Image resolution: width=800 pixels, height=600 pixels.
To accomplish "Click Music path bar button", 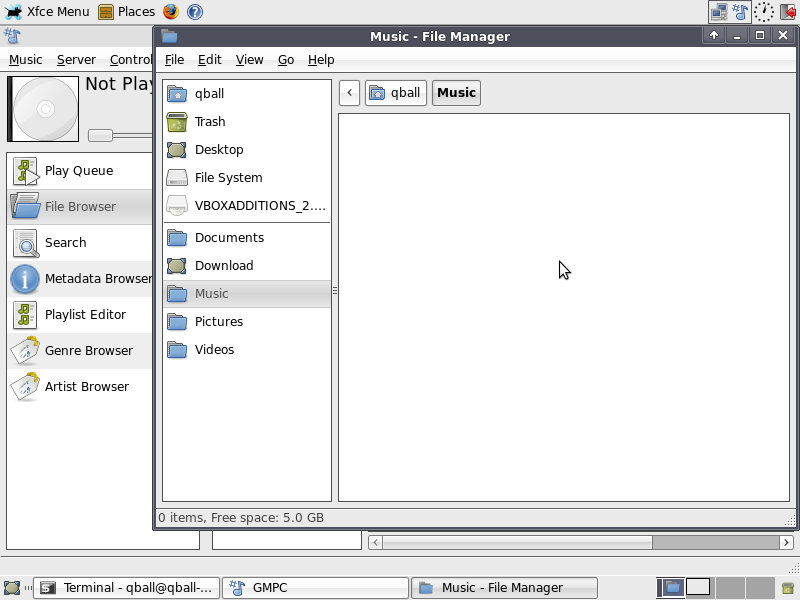I will 456,93.
